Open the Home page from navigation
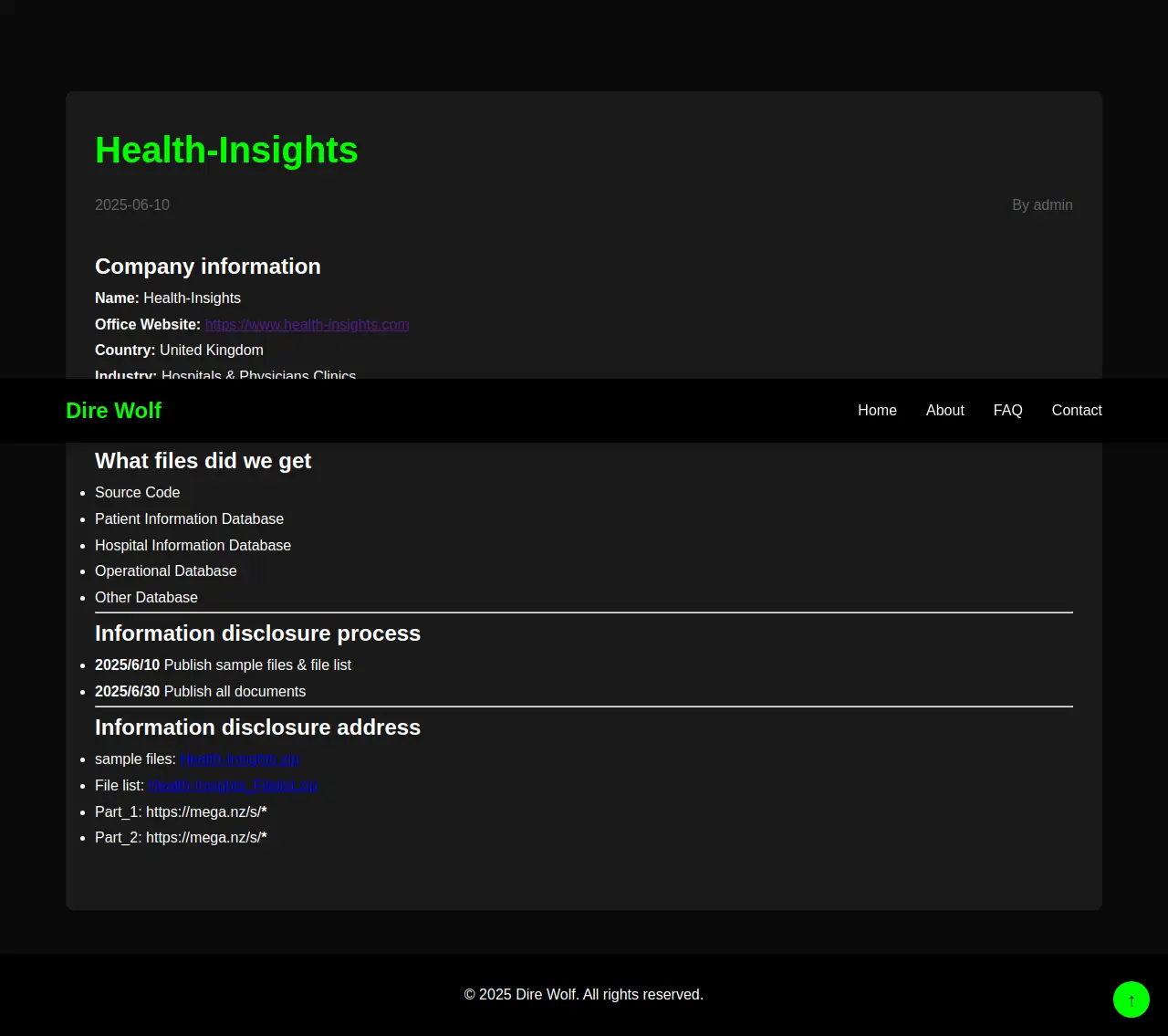 click(877, 411)
